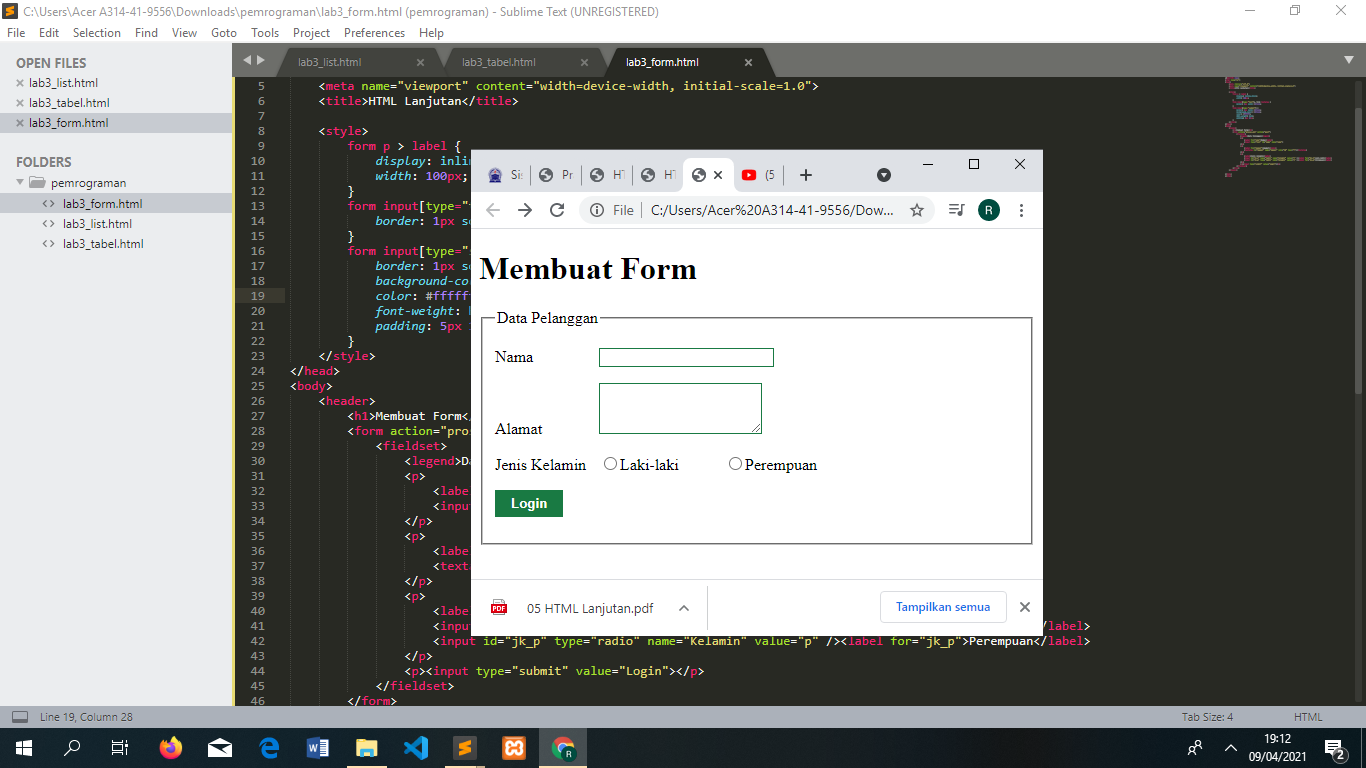This screenshot has width=1366, height=768.
Task: Select the Laki-laki radio button
Action: click(610, 462)
